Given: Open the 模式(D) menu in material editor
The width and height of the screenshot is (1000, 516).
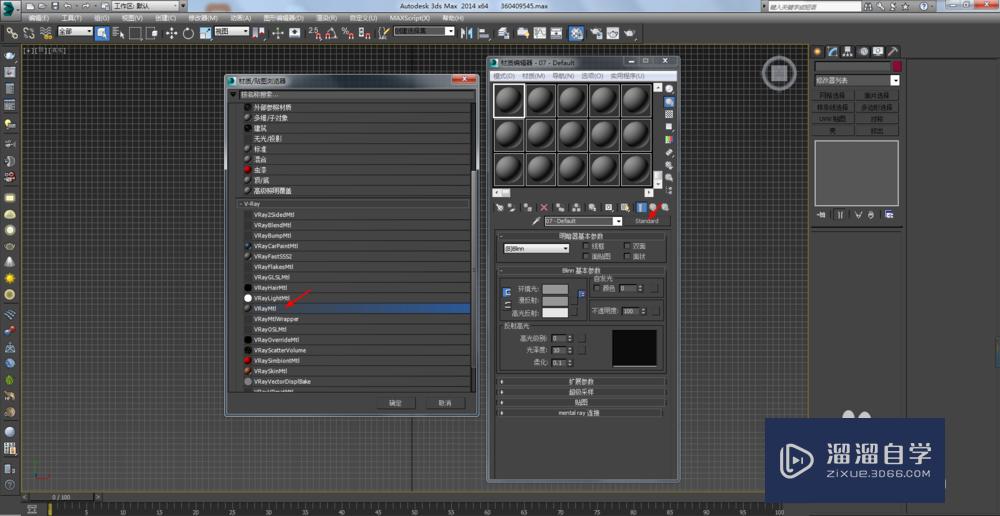Looking at the screenshot, I should pos(503,75).
